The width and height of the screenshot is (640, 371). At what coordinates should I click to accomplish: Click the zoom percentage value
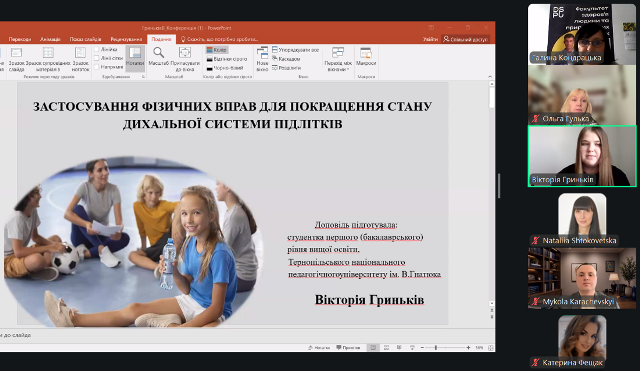pos(479,348)
